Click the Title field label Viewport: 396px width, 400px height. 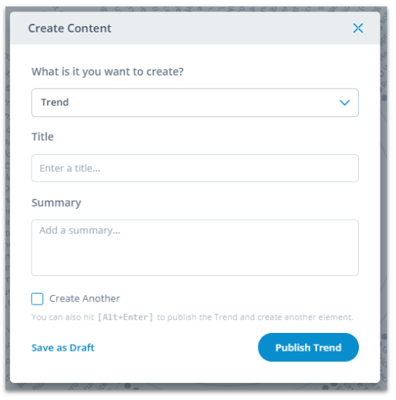pyautogui.click(x=42, y=137)
